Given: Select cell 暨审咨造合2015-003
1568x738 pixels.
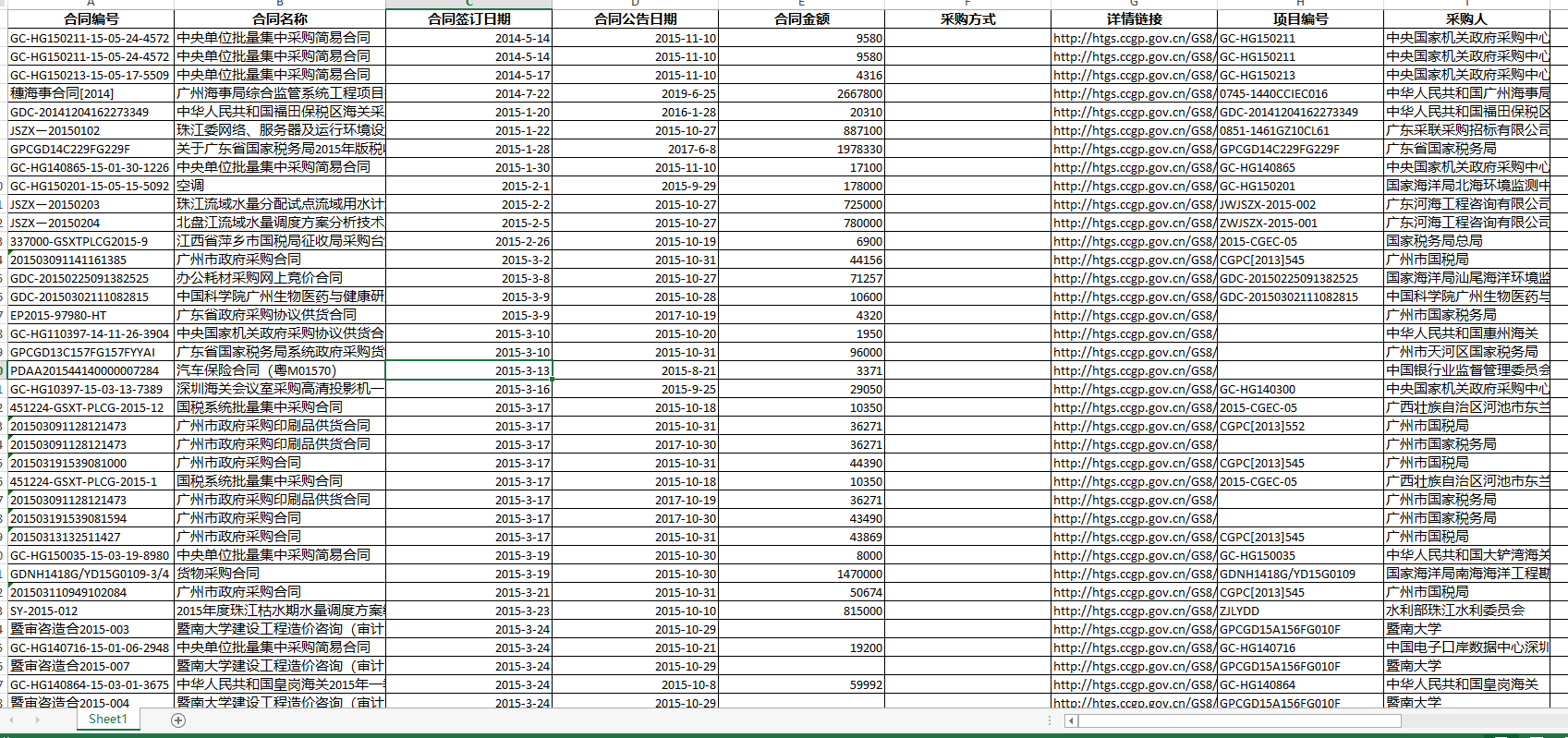Looking at the screenshot, I should 91,629.
